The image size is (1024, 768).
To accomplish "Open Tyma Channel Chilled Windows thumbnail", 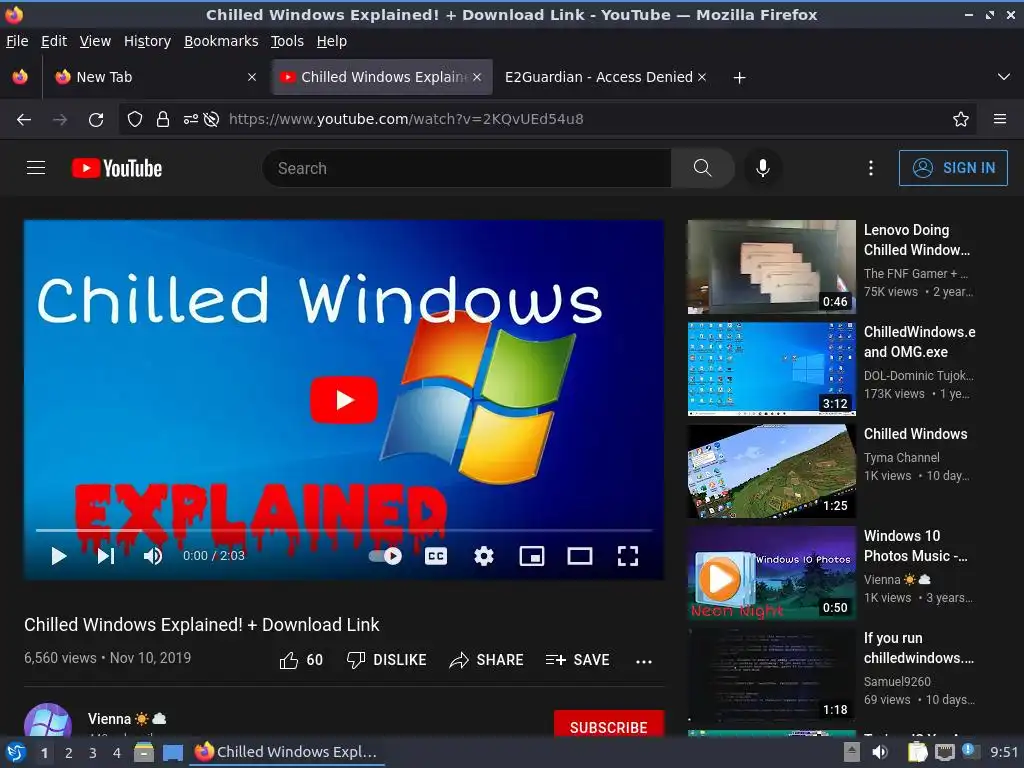I will pyautogui.click(x=771, y=471).
